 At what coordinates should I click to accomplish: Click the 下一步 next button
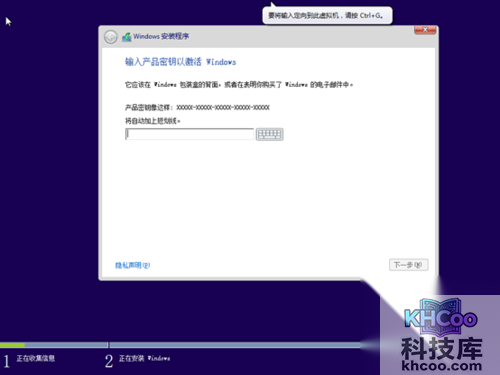point(408,265)
